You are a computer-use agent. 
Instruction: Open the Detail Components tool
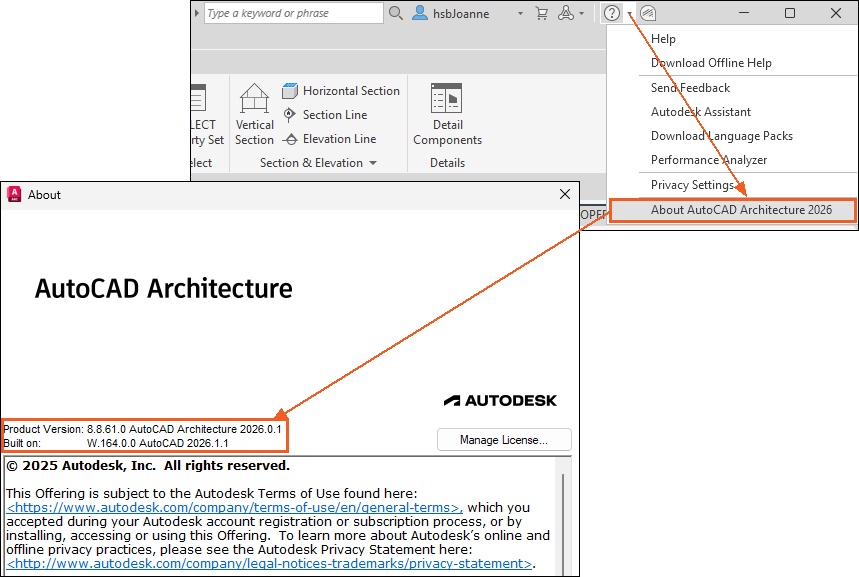click(x=447, y=115)
